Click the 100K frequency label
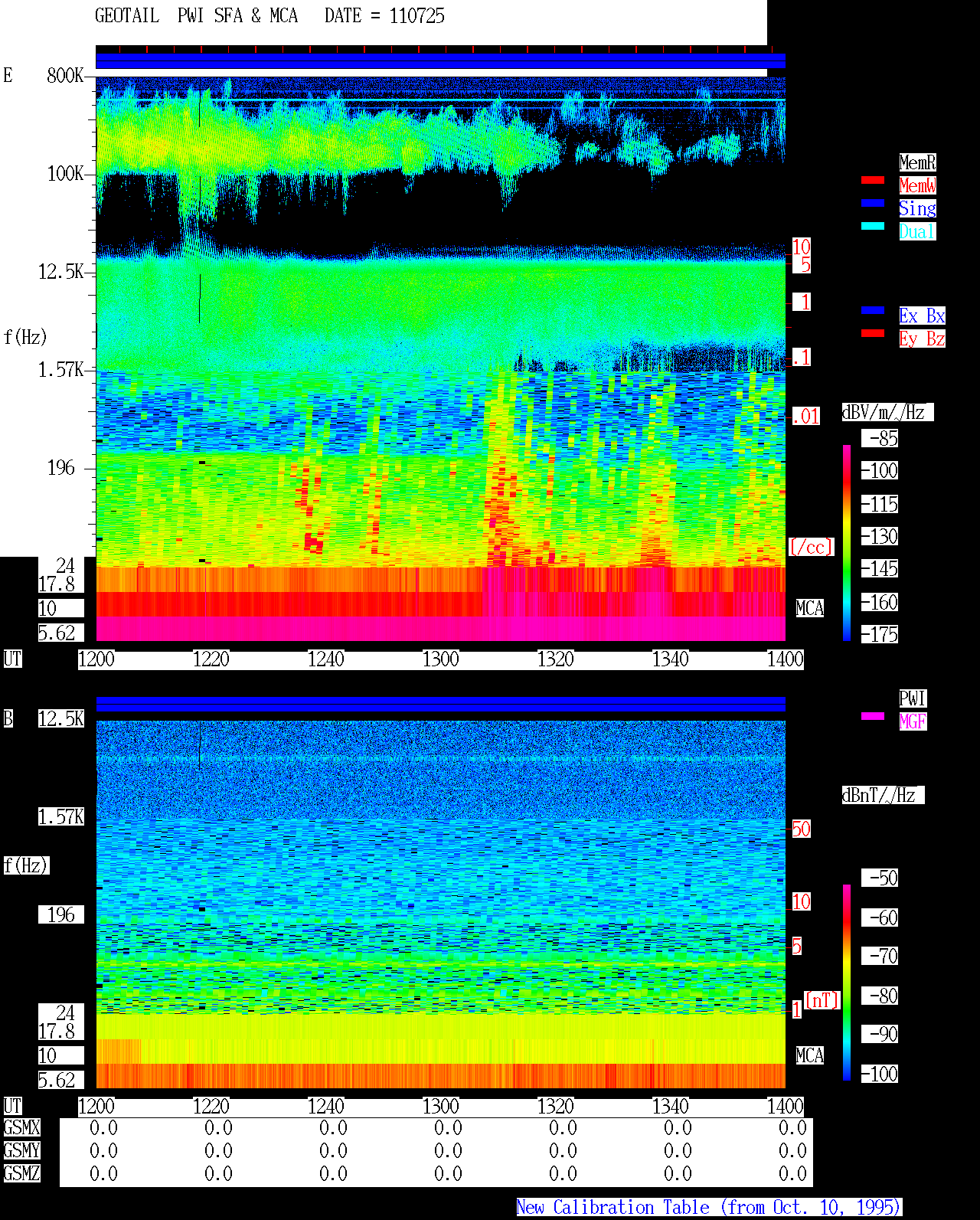This screenshot has height=1220, width=980. (x=65, y=173)
